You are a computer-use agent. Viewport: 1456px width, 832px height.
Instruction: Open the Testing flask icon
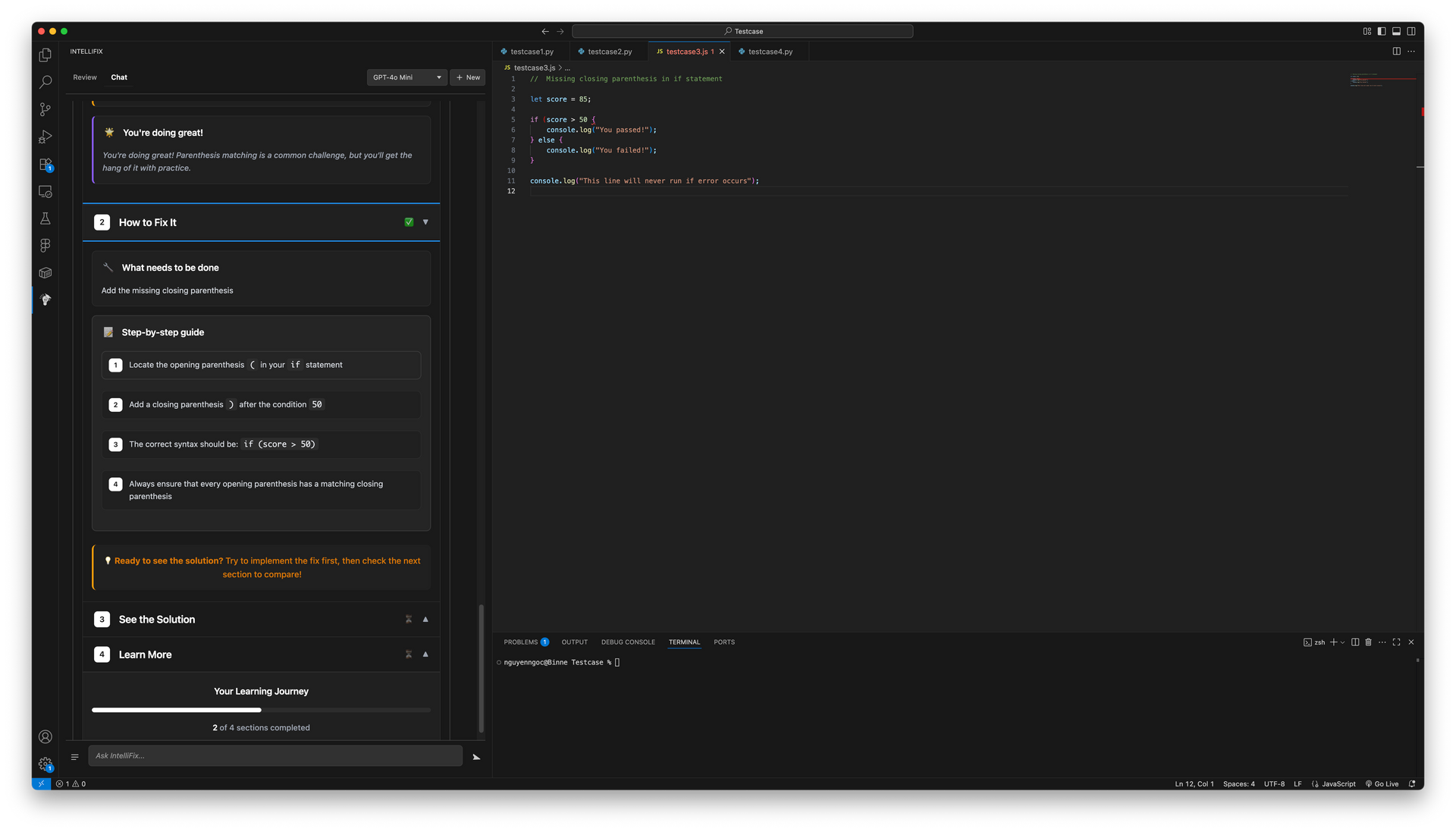45,218
